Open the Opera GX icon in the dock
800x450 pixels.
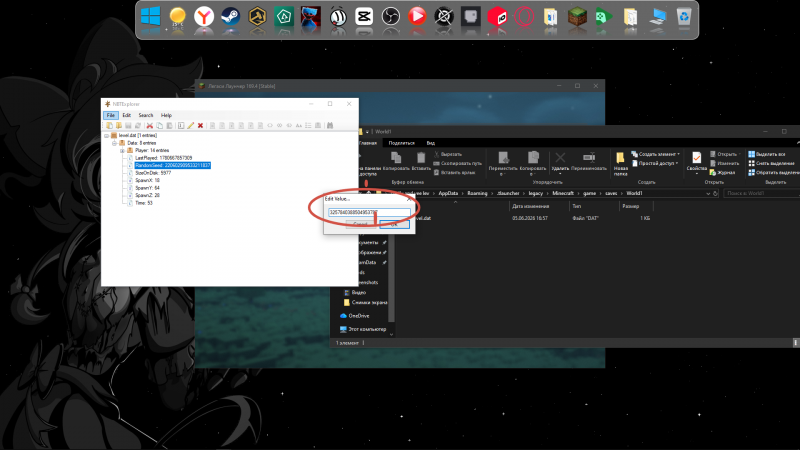(524, 18)
